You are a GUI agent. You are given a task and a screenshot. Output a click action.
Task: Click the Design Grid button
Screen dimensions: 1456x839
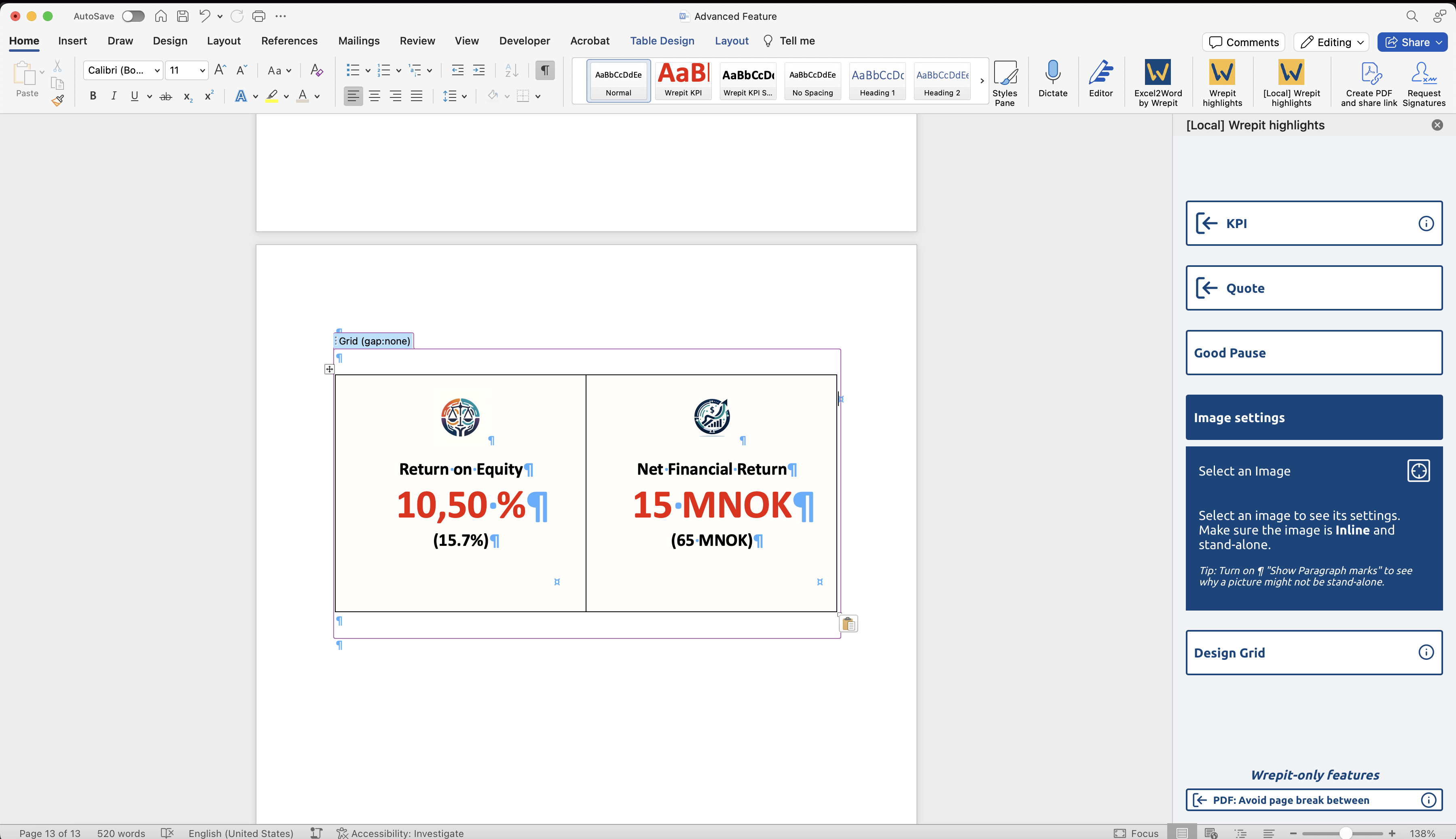tap(1314, 652)
